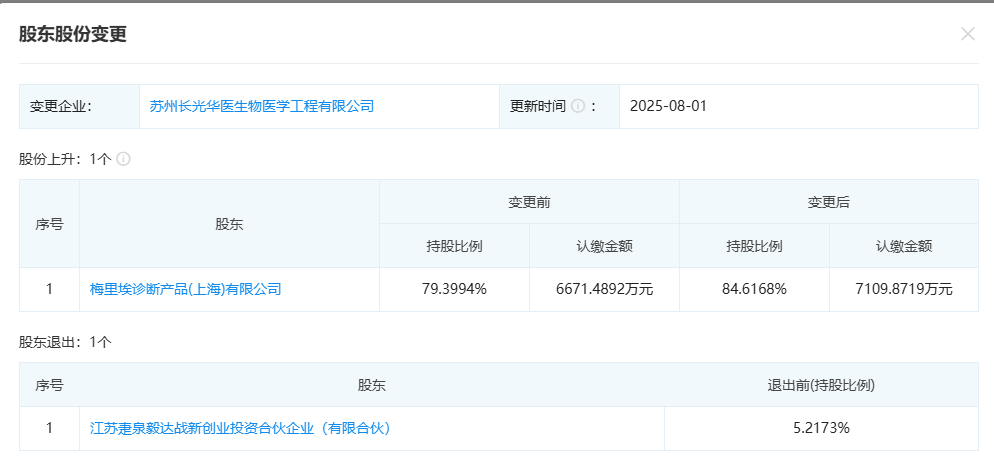Click the 79.3994% shareholding cell
The width and height of the screenshot is (994, 476).
click(454, 290)
